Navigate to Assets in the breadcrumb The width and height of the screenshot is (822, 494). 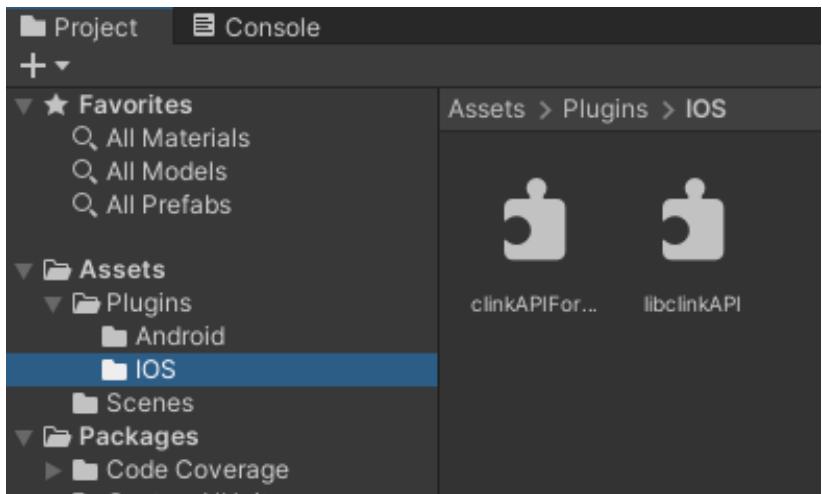click(x=486, y=110)
